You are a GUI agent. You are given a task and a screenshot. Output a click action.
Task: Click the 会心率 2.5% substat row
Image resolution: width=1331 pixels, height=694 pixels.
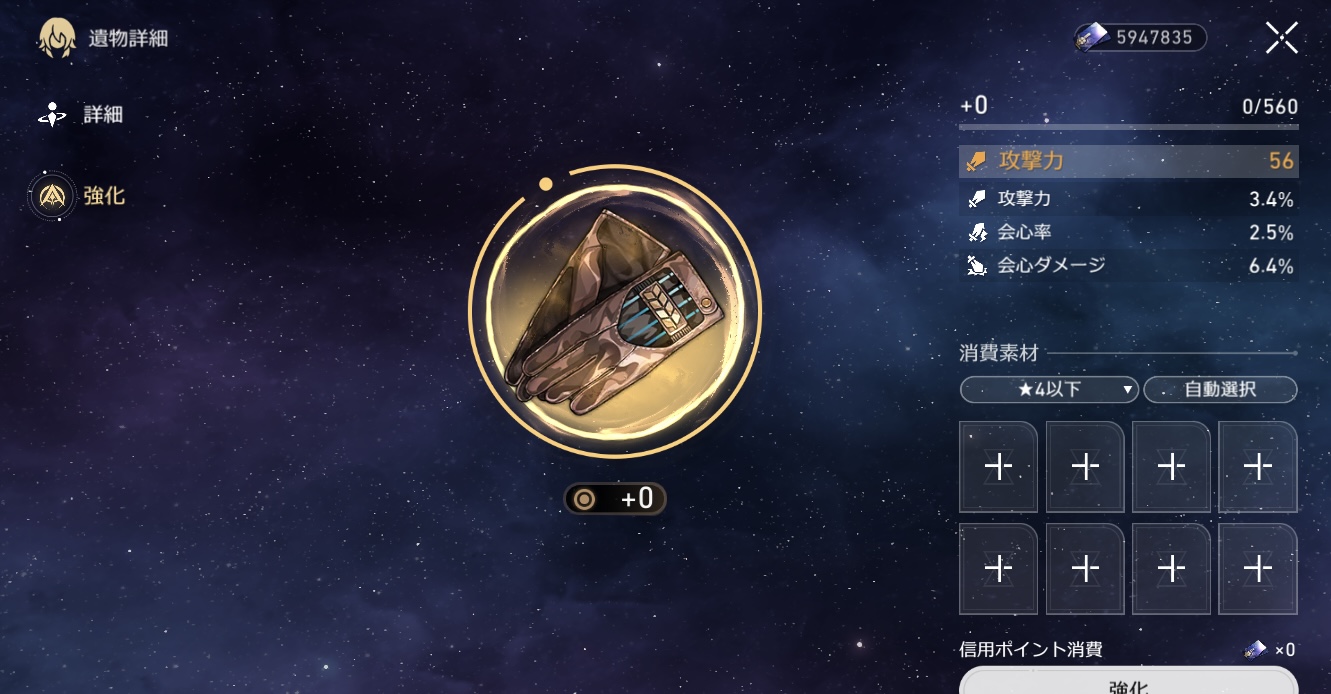click(1129, 232)
